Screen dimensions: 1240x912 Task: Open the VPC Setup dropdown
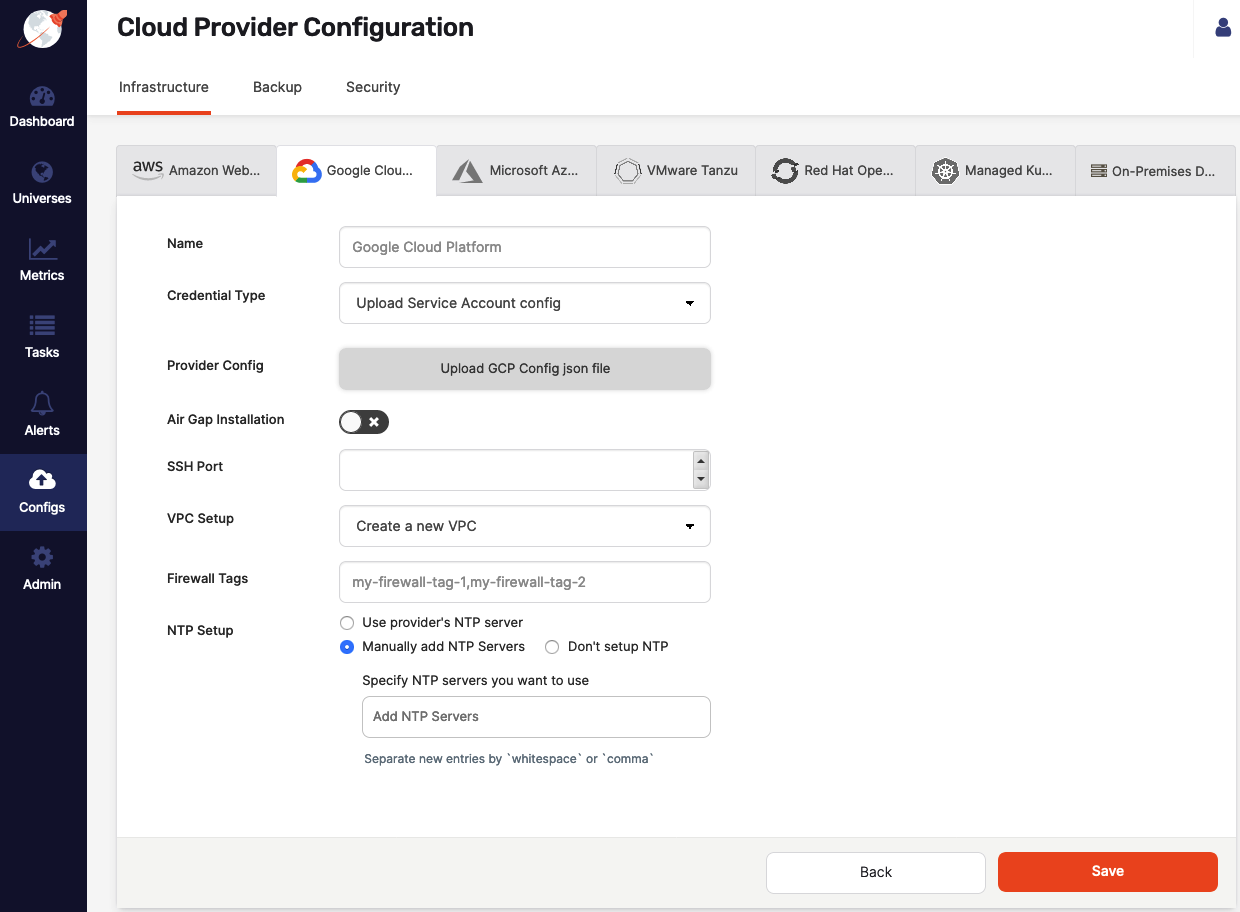tap(525, 526)
